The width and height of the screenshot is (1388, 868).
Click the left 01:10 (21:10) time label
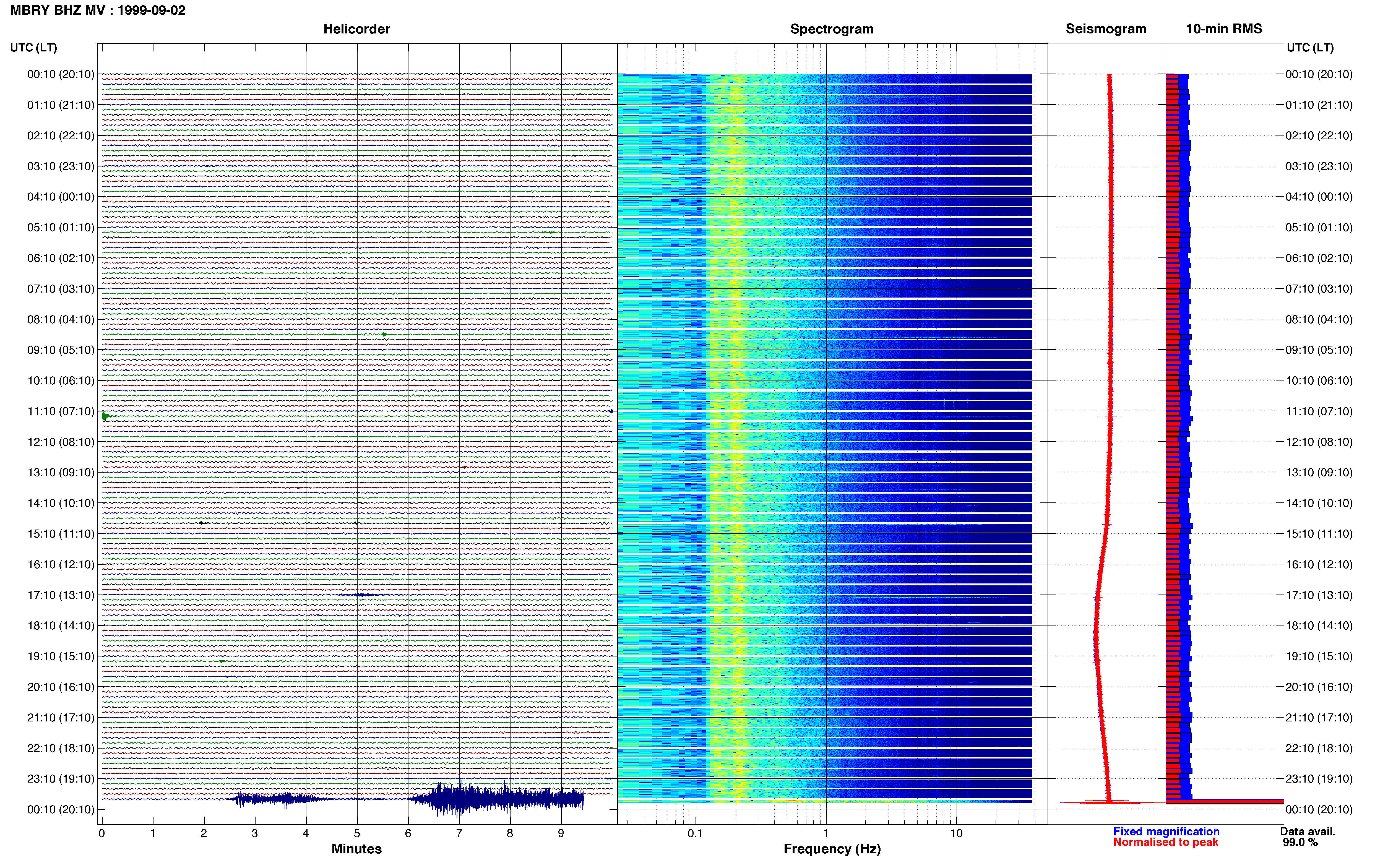tap(61, 105)
